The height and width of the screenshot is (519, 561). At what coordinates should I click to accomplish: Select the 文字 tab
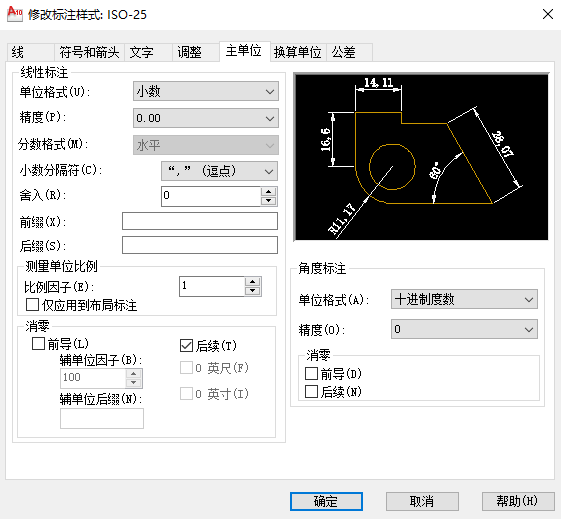(x=148, y=53)
